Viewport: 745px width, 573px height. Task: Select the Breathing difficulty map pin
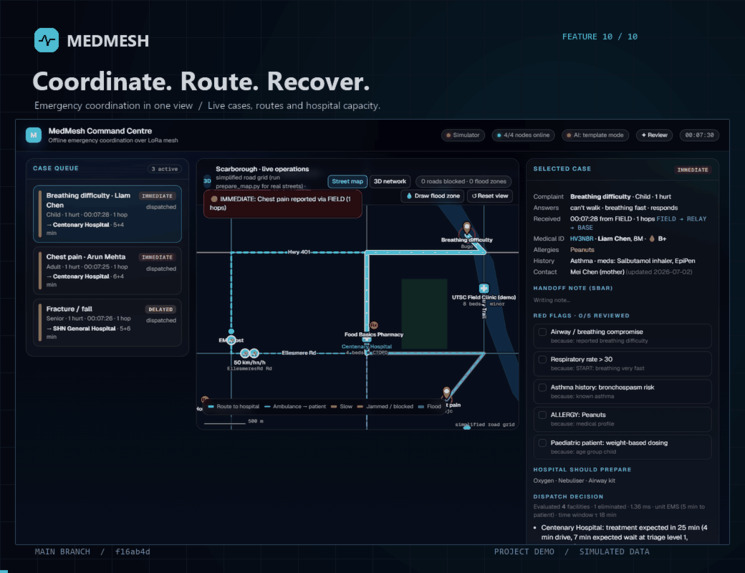point(467,229)
